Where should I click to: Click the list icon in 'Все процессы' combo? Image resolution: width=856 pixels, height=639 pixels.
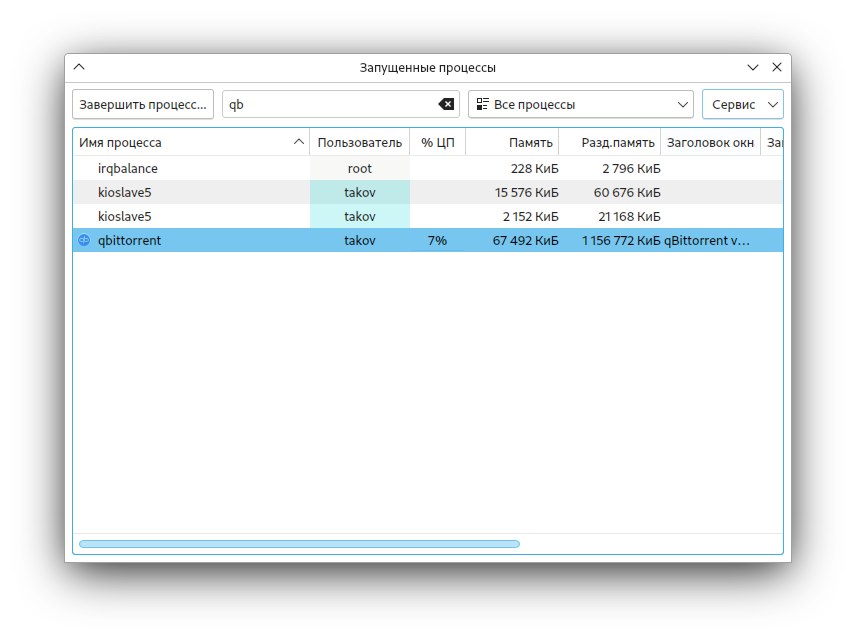(x=483, y=104)
